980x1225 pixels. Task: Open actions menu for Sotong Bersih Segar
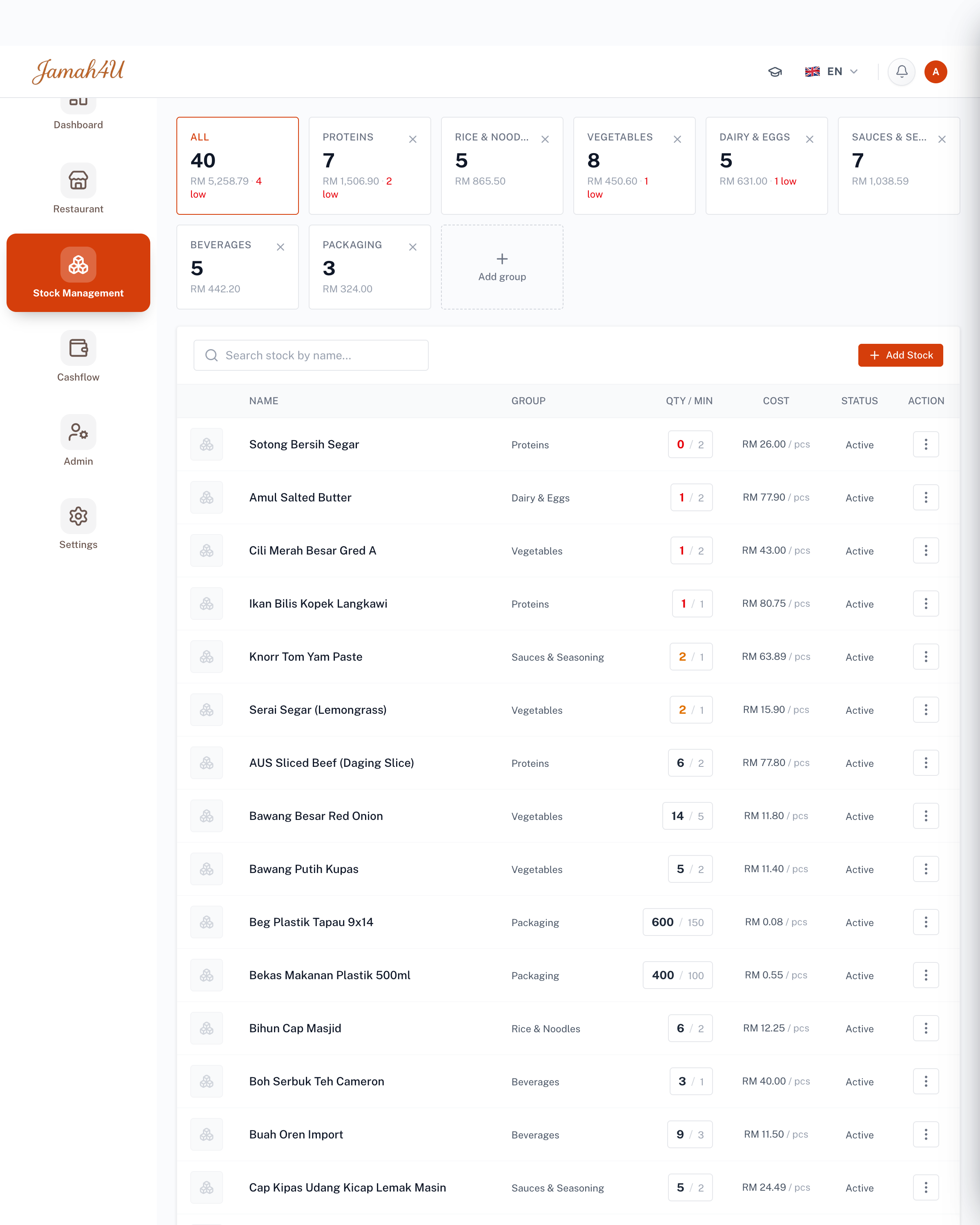(926, 444)
